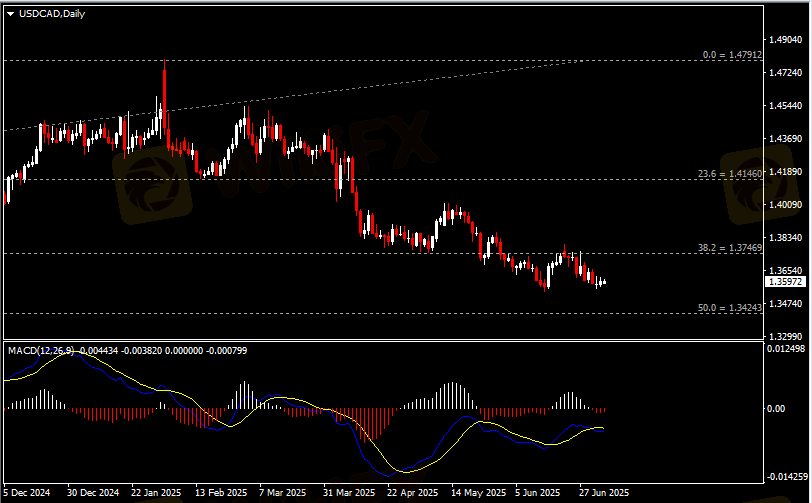This screenshot has height=503, width=812.
Task: Click price axis value 1.49040
Action: coord(785,39)
